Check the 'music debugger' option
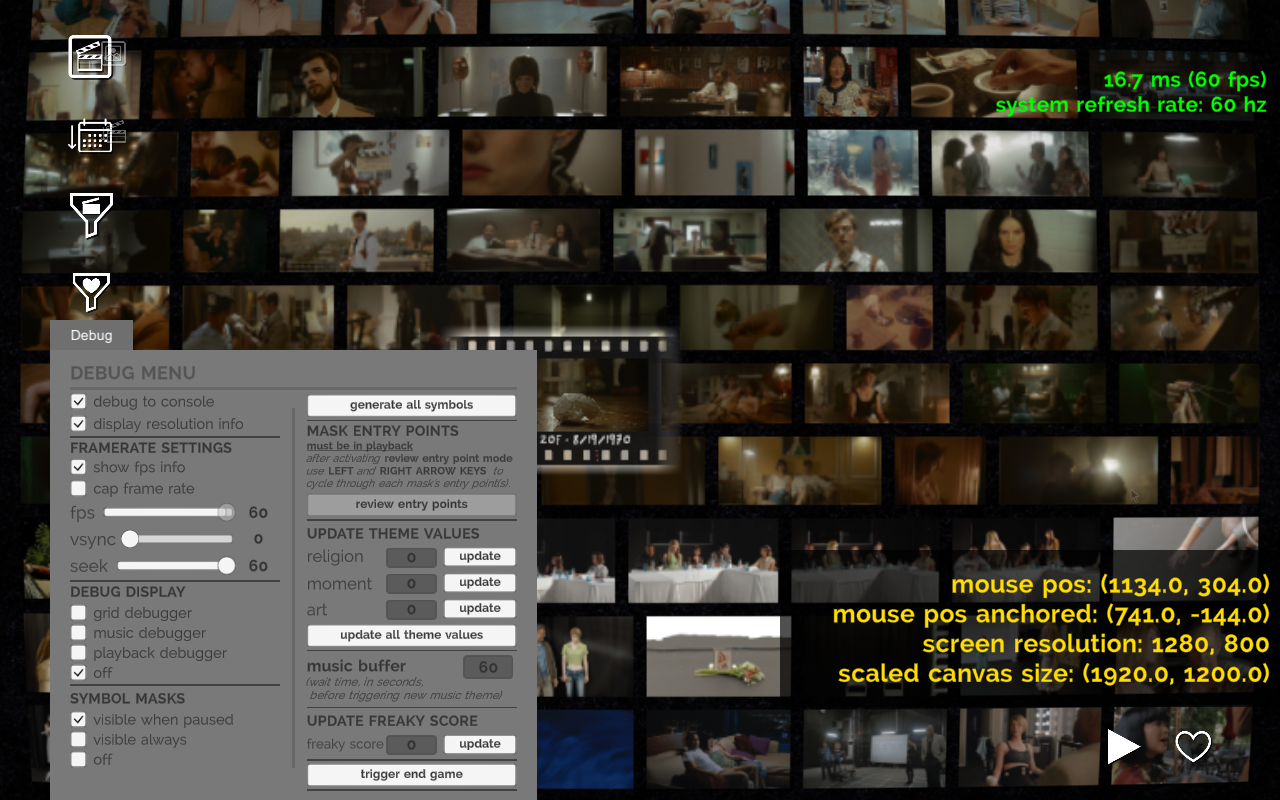This screenshot has height=800, width=1280. point(78,633)
